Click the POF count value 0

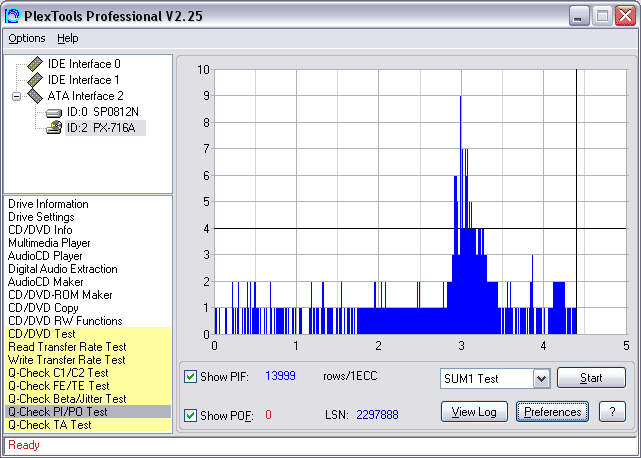point(268,415)
